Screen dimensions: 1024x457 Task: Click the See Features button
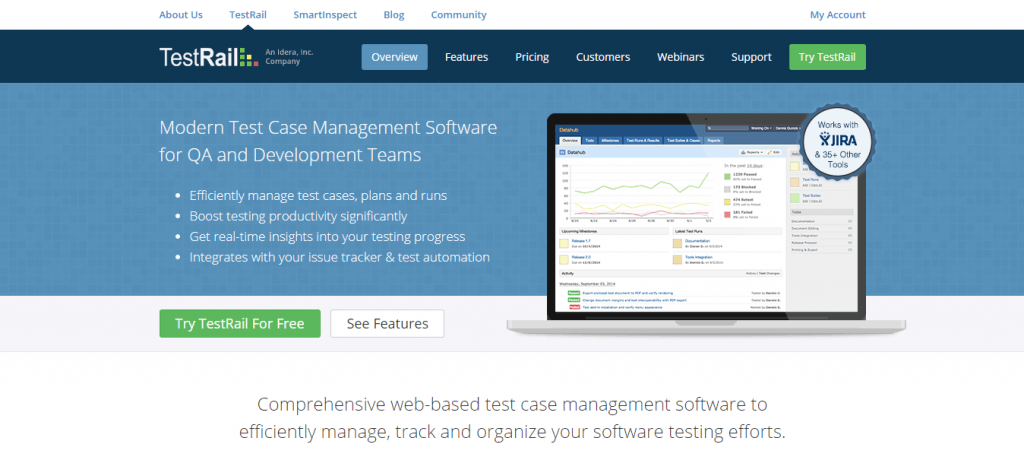(387, 323)
